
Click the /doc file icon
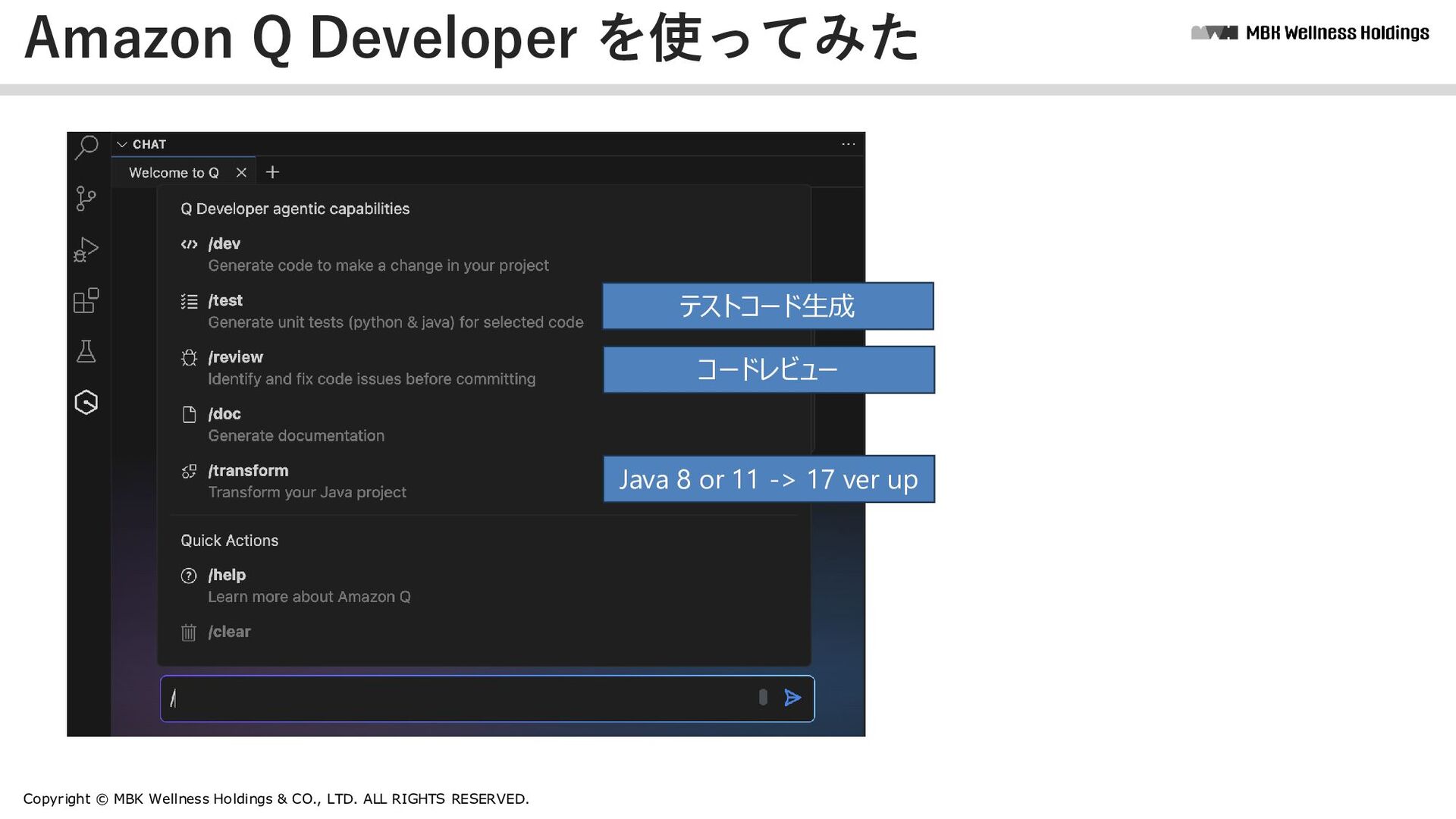tap(190, 415)
